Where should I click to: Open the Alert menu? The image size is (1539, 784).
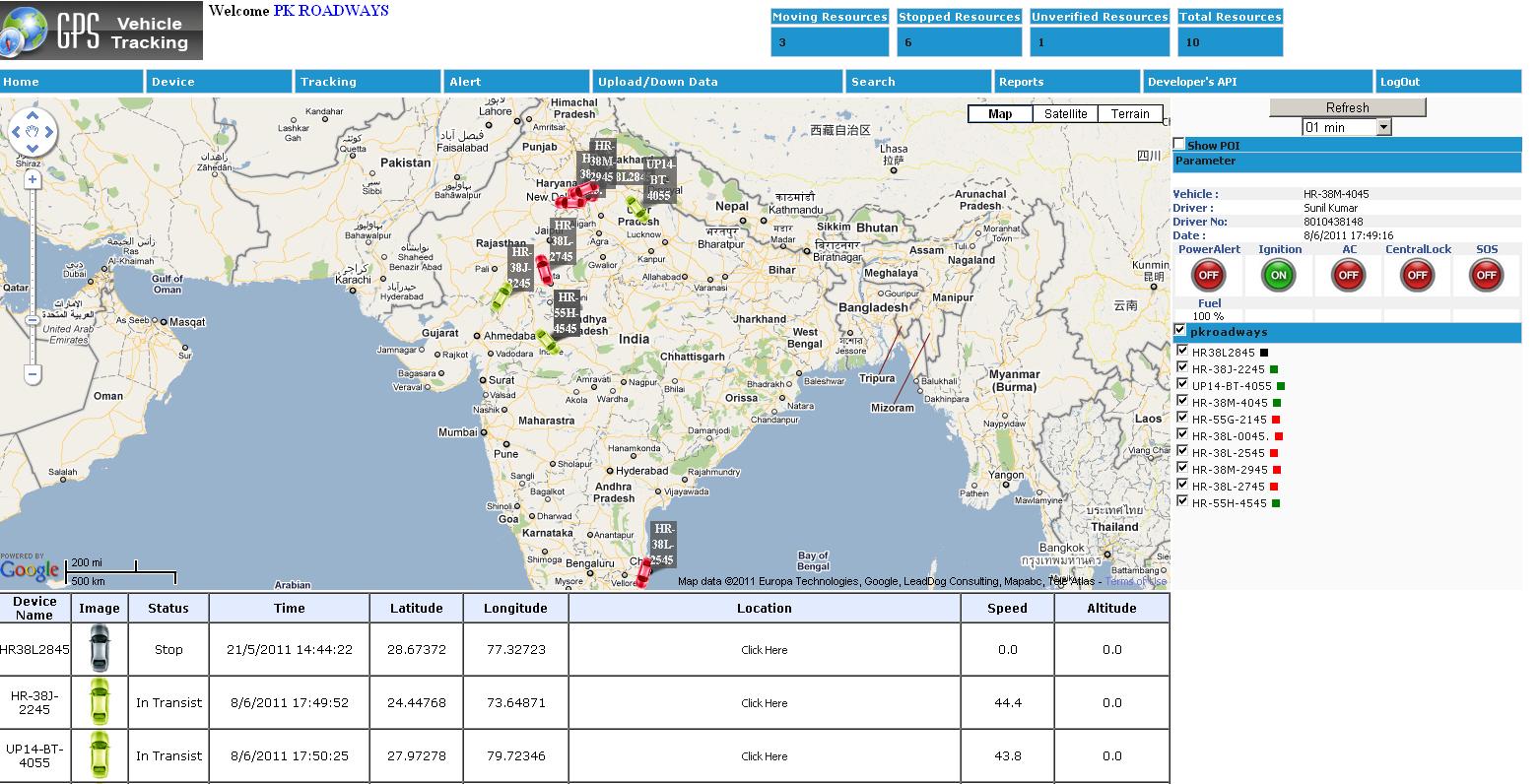coord(516,82)
